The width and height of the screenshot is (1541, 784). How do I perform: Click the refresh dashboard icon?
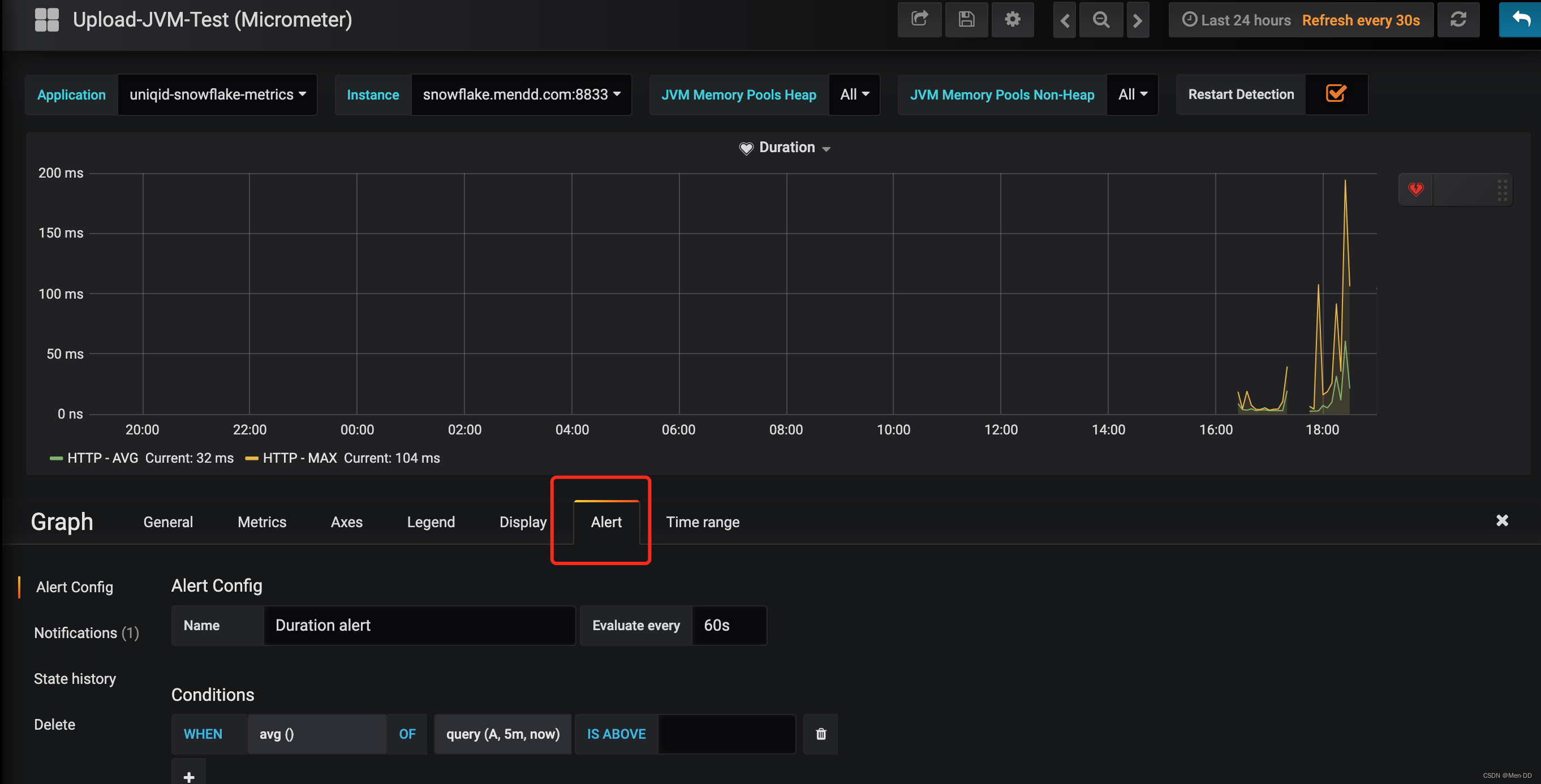coord(1458,20)
